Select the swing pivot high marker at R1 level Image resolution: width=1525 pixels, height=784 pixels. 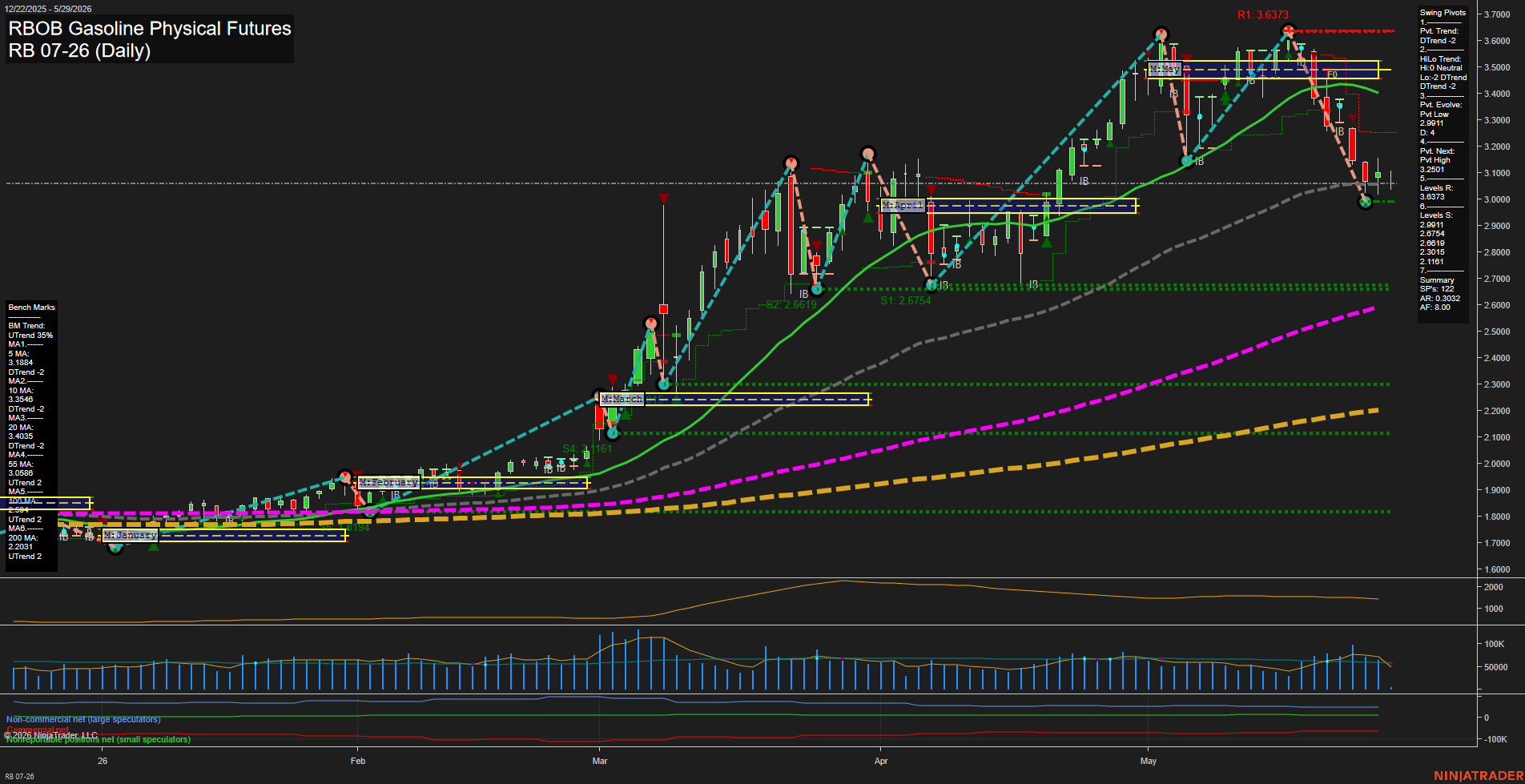[1288, 32]
